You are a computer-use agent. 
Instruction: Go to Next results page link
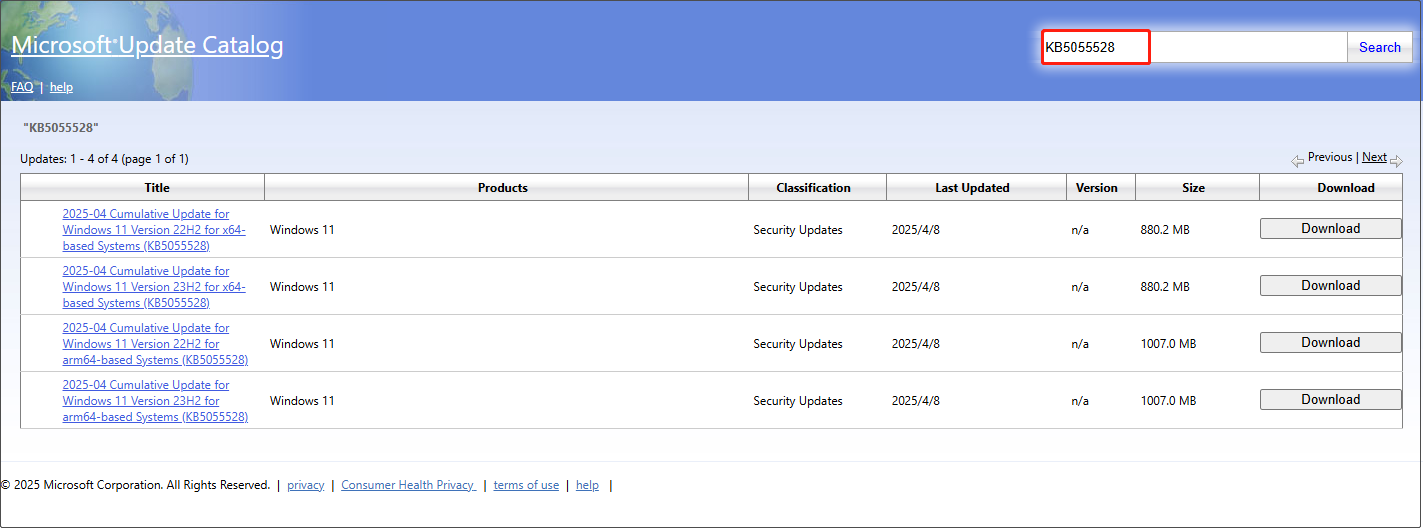[1374, 157]
